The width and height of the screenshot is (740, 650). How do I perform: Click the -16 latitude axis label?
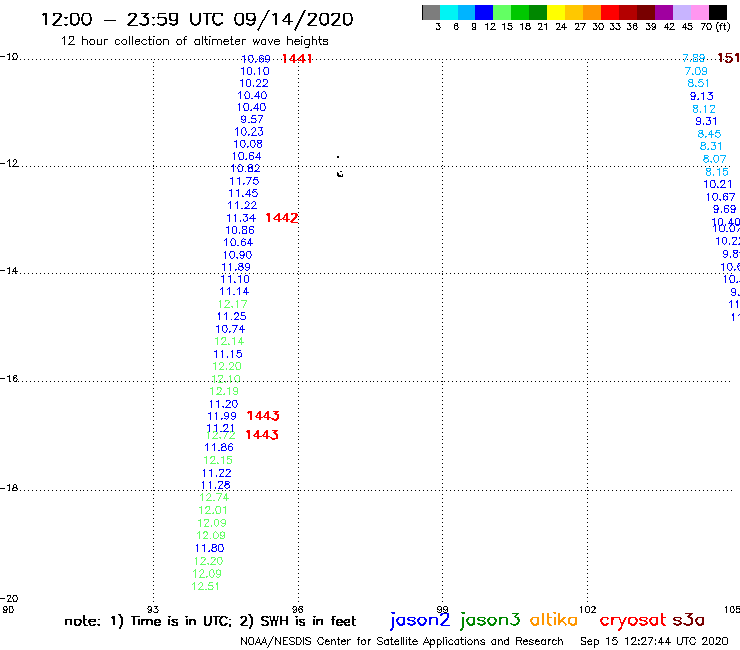point(9,379)
